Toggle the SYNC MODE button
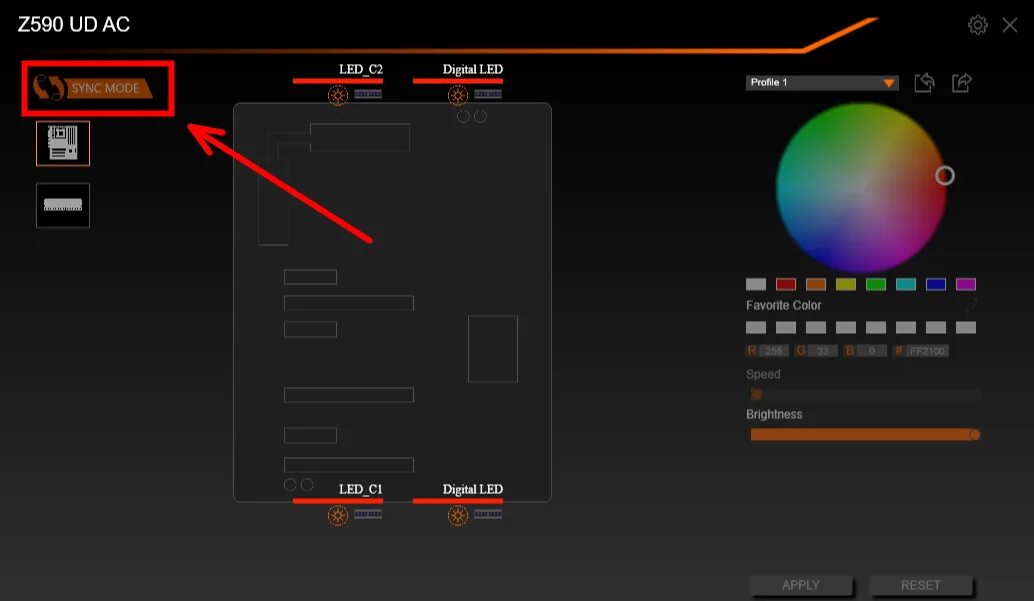 click(x=93, y=88)
